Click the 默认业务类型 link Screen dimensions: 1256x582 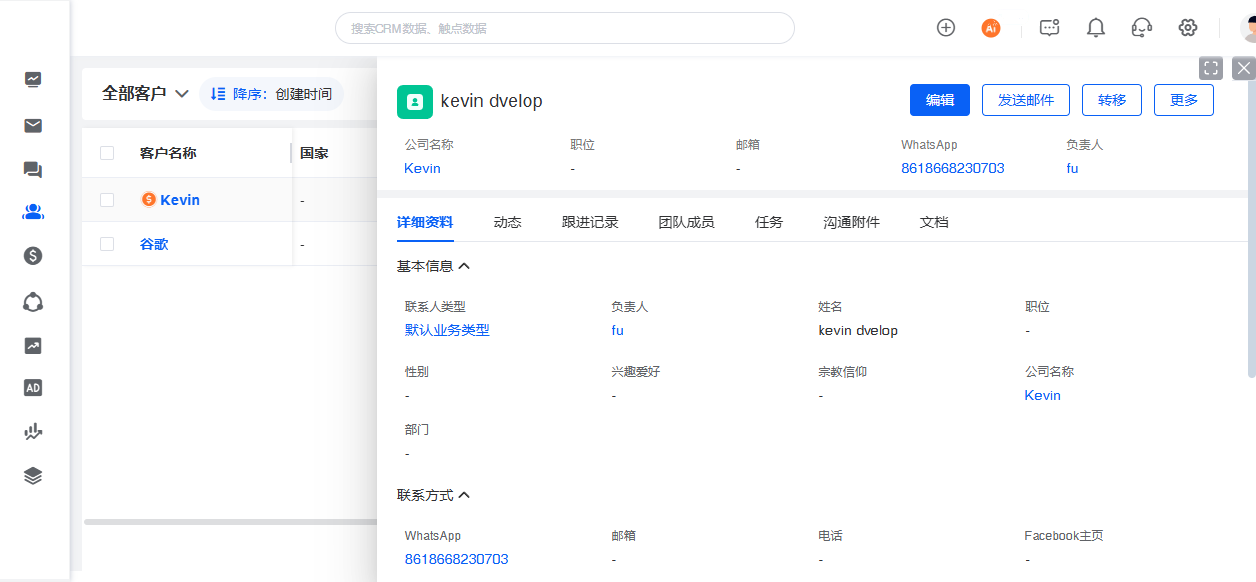(x=447, y=330)
